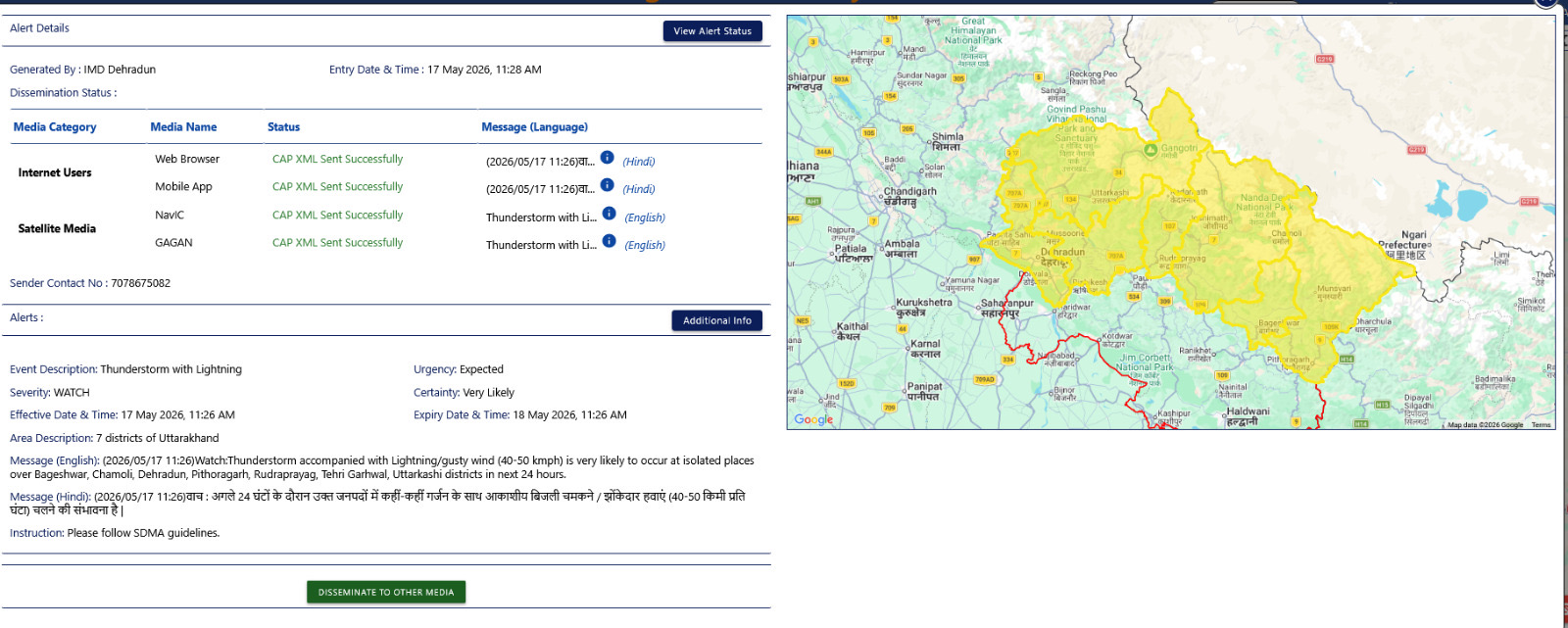Viewport: 1568px width, 628px height.
Task: Open info icon for NavIC message
Action: point(609,214)
